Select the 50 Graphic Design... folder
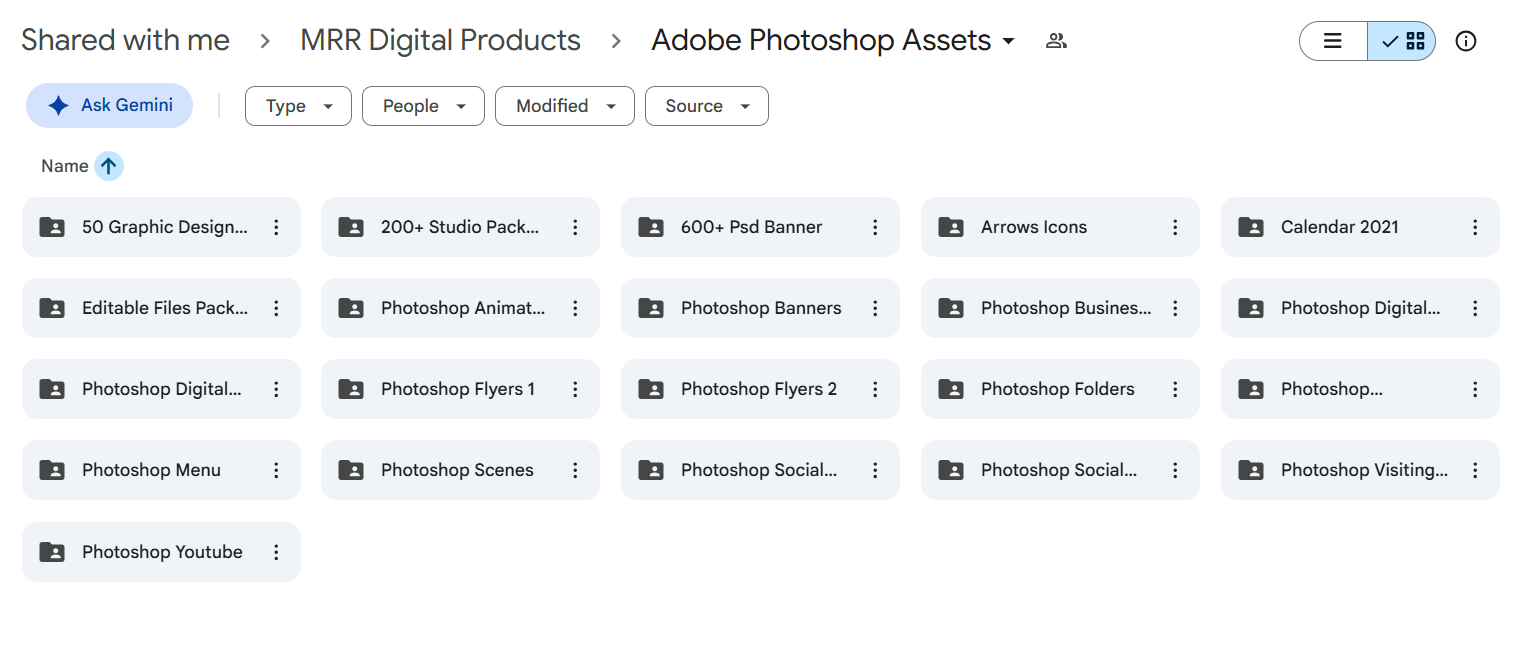 [x=161, y=227]
